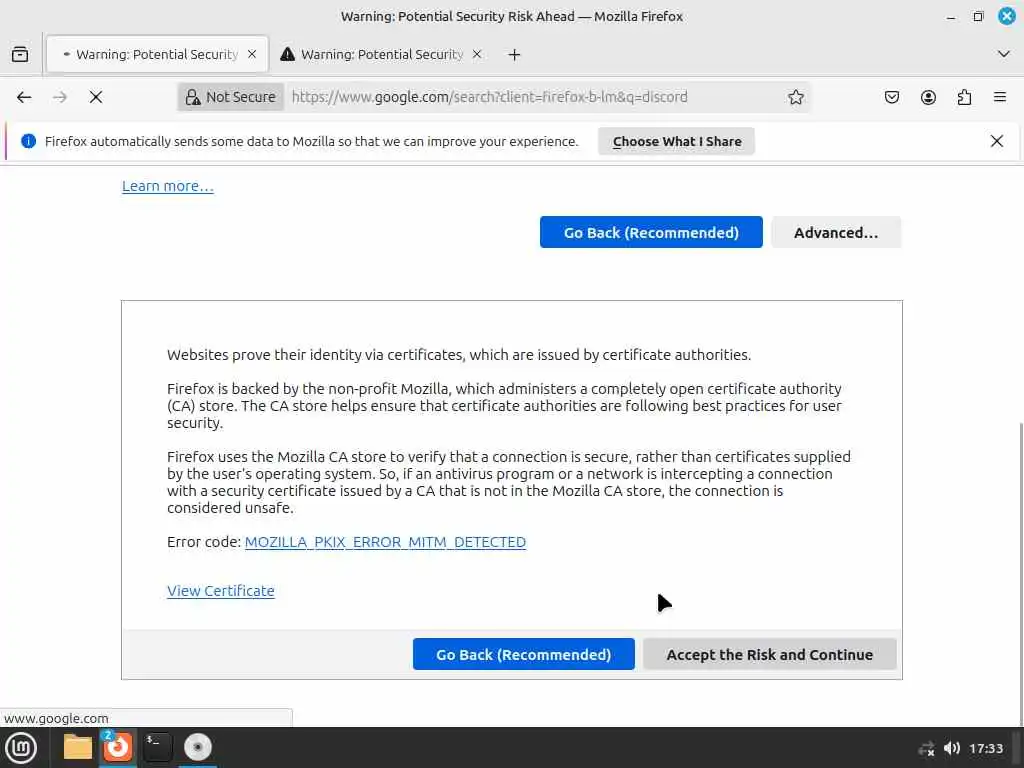Click the lower Go Back (Recommended) button
1024x768 pixels.
click(x=524, y=654)
